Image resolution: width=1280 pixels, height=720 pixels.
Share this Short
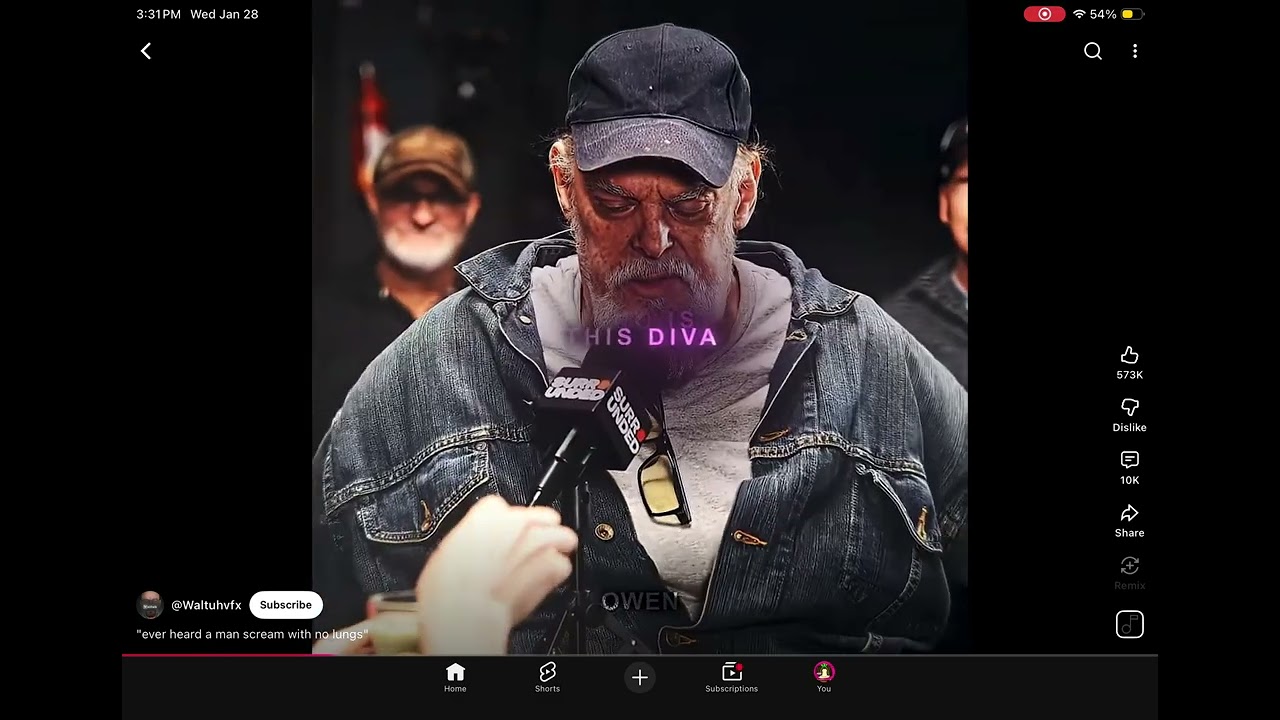(x=1130, y=513)
